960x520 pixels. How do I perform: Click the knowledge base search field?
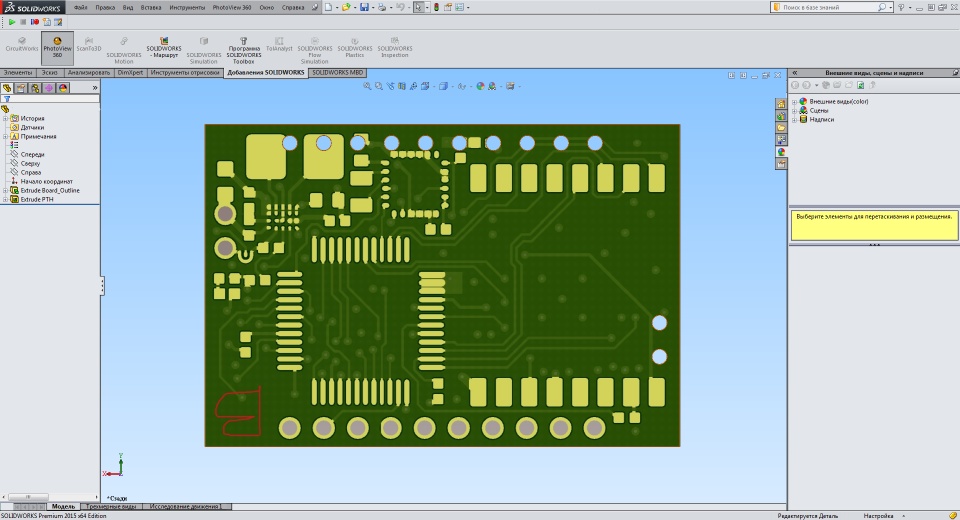click(x=829, y=7)
